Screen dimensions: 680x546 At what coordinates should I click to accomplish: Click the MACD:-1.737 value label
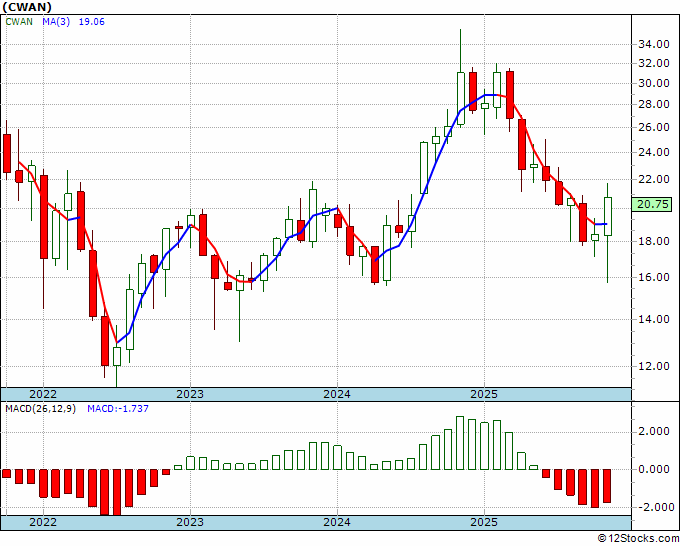pos(118,409)
